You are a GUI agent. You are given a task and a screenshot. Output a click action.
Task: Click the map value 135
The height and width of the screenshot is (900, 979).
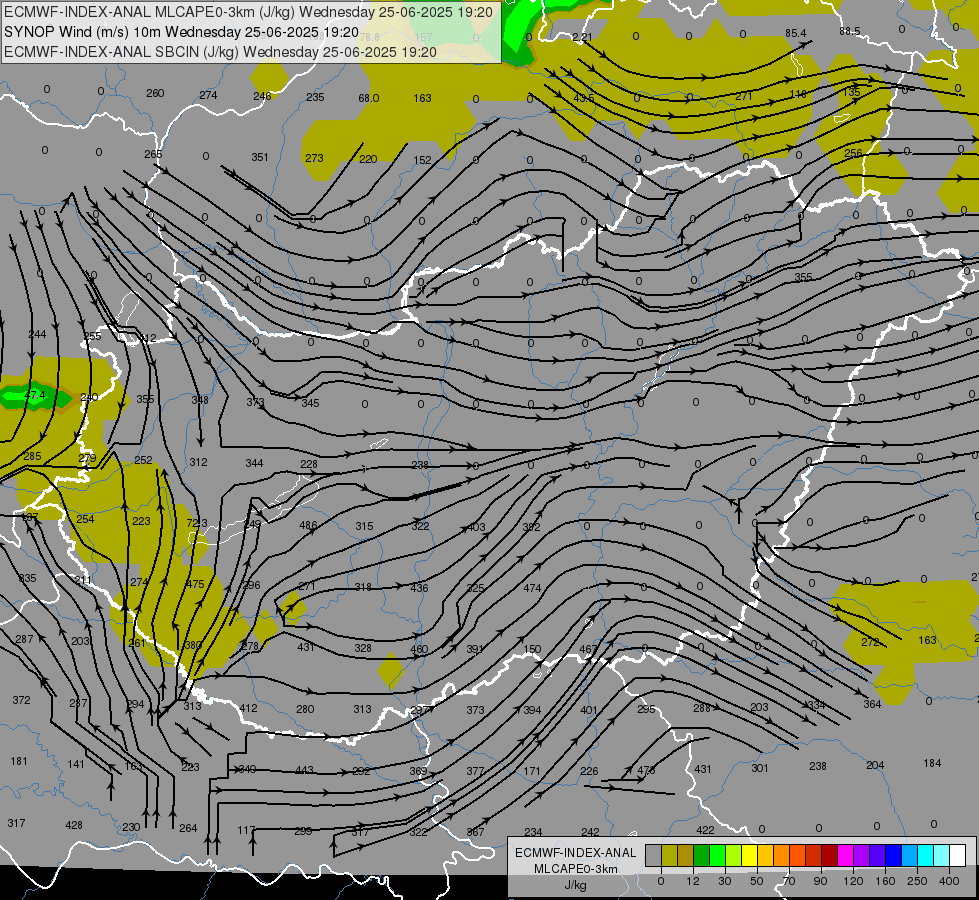click(852, 92)
